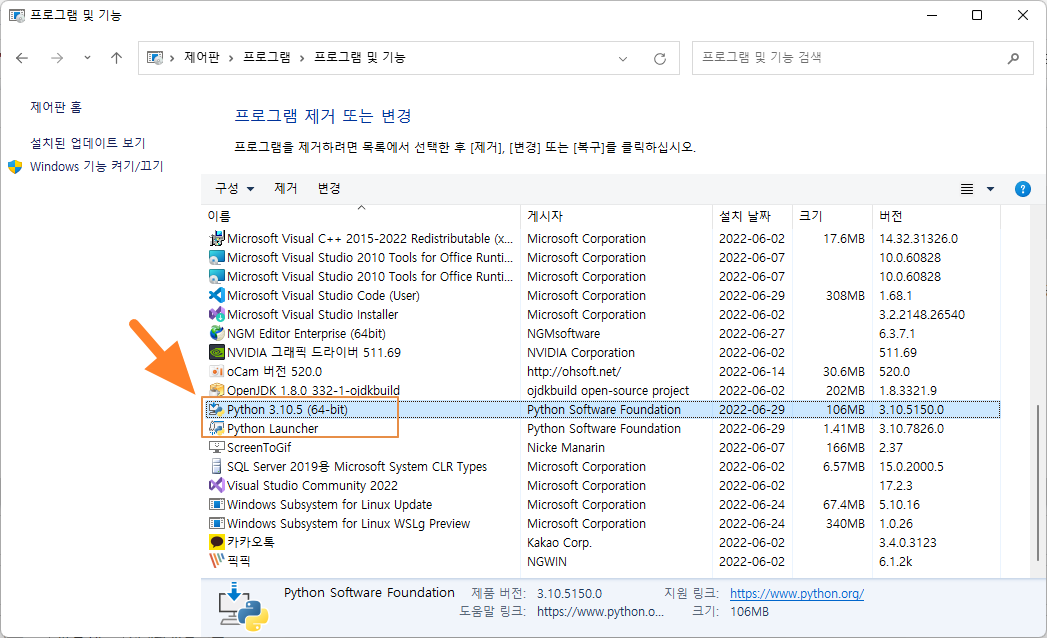
Task: Click the Microsoft Visual C++ 2015-2022 Redistributable icon
Action: [216, 238]
